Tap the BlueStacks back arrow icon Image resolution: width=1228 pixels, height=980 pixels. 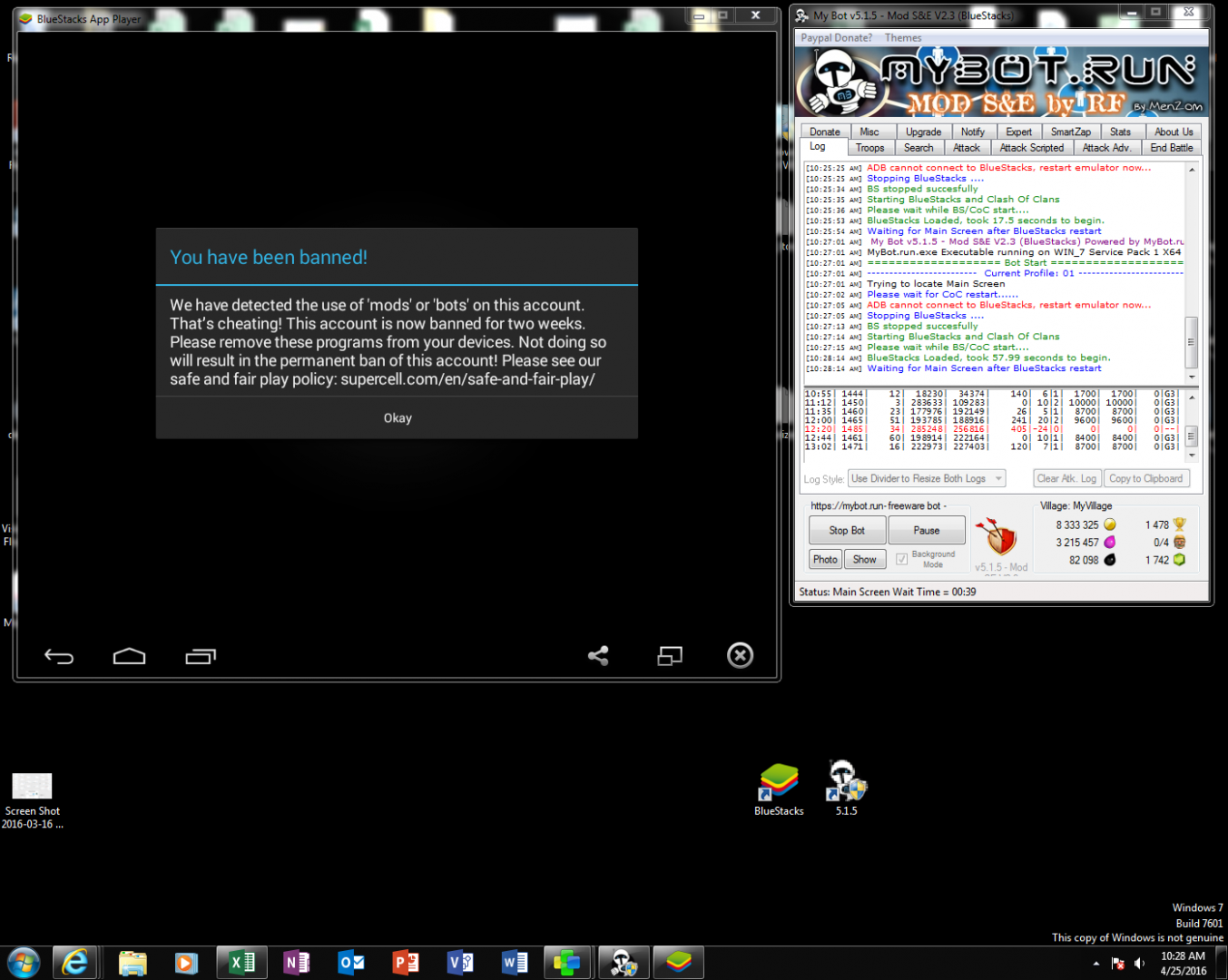pyautogui.click(x=59, y=656)
